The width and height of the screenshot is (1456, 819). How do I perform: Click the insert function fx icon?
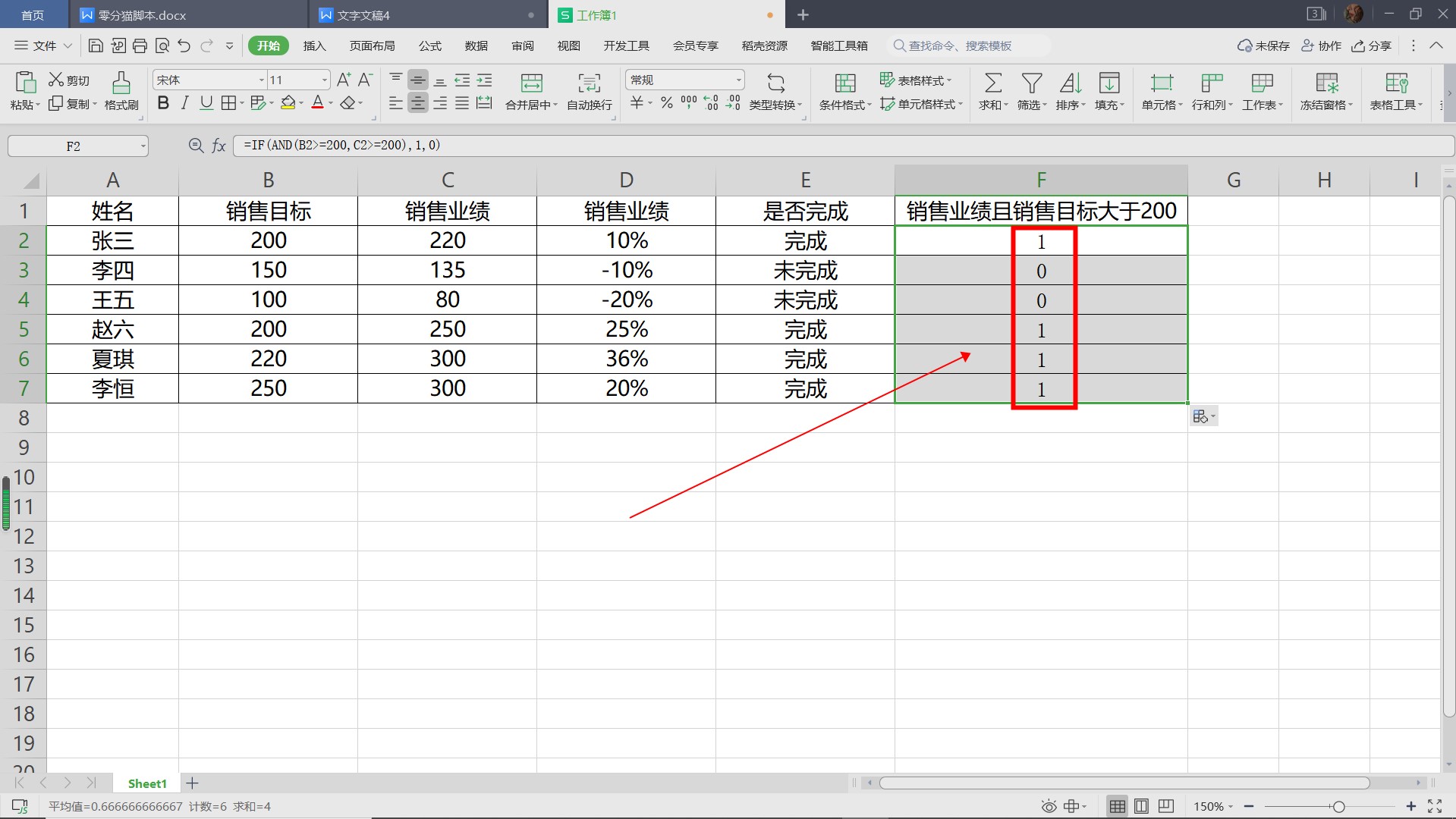coord(219,146)
